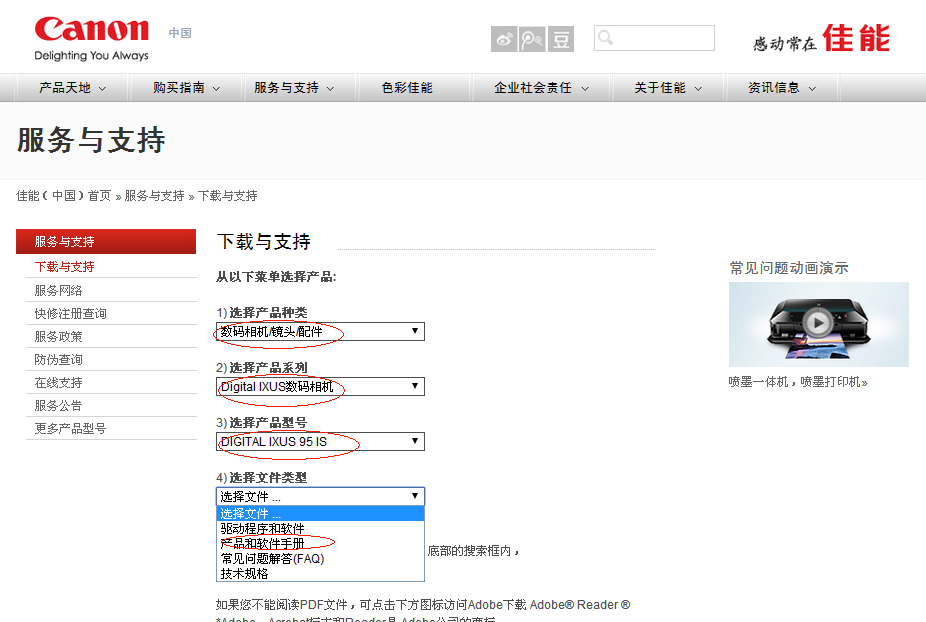Select 常见问题解答(FAQ) option

(272, 559)
